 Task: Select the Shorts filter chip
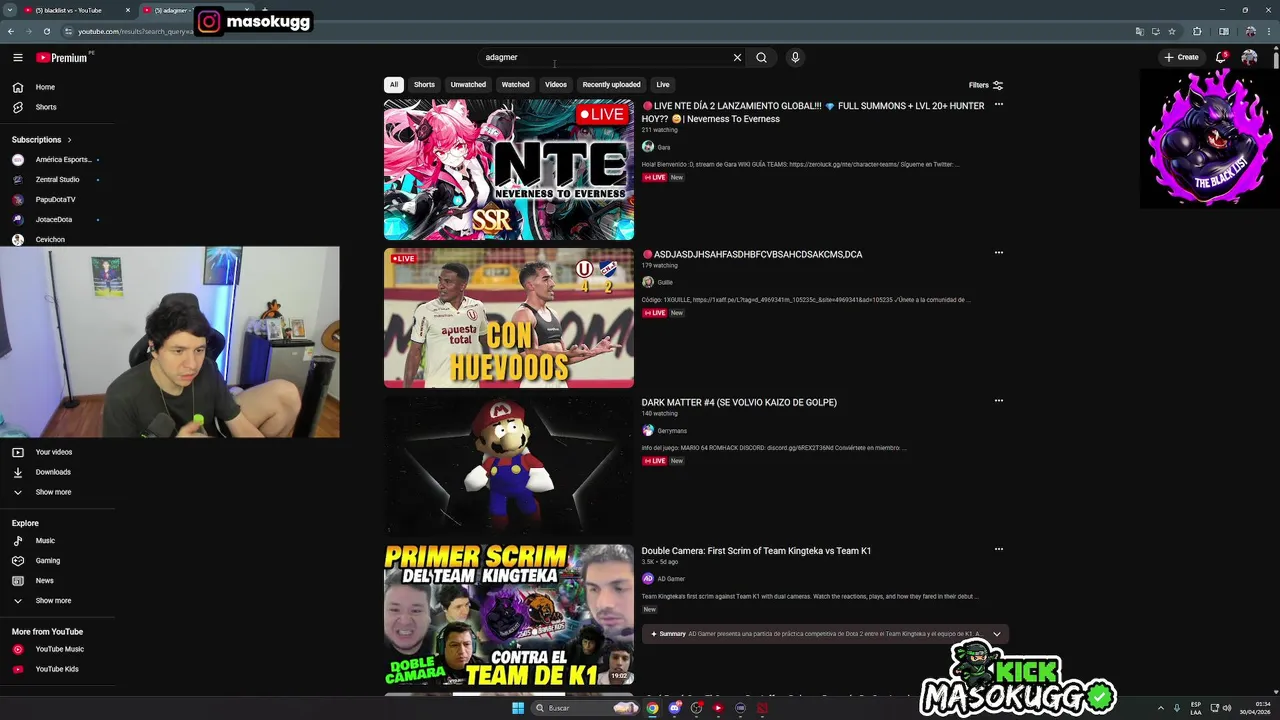(424, 85)
